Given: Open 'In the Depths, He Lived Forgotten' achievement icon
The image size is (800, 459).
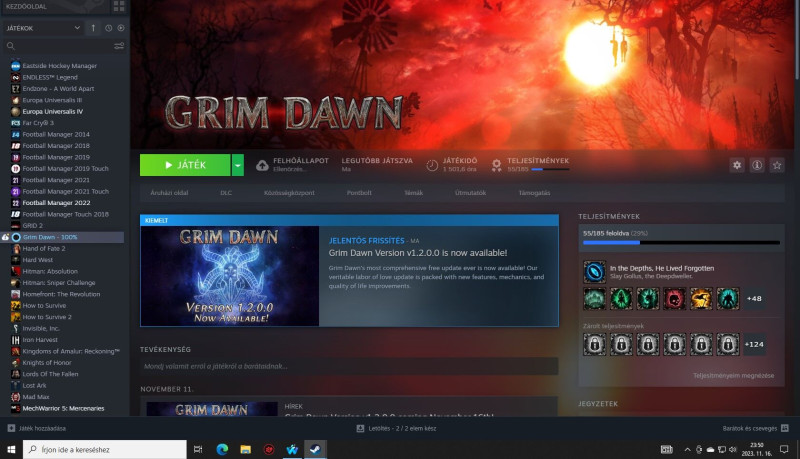Looking at the screenshot, I should point(594,272).
